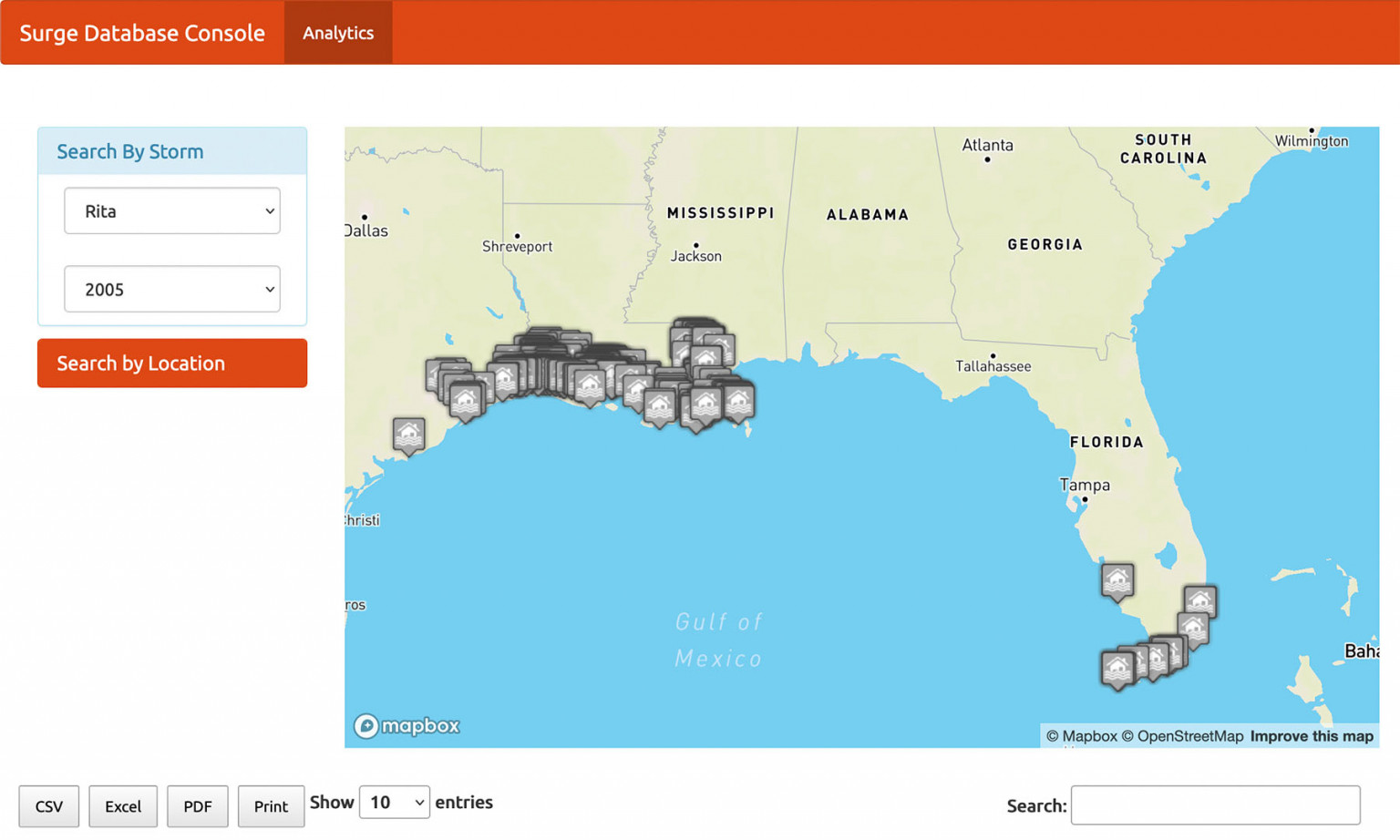Screen dimensions: 1400x840
Task: Select the flood marker just south of Tampa
Action: tap(1117, 578)
